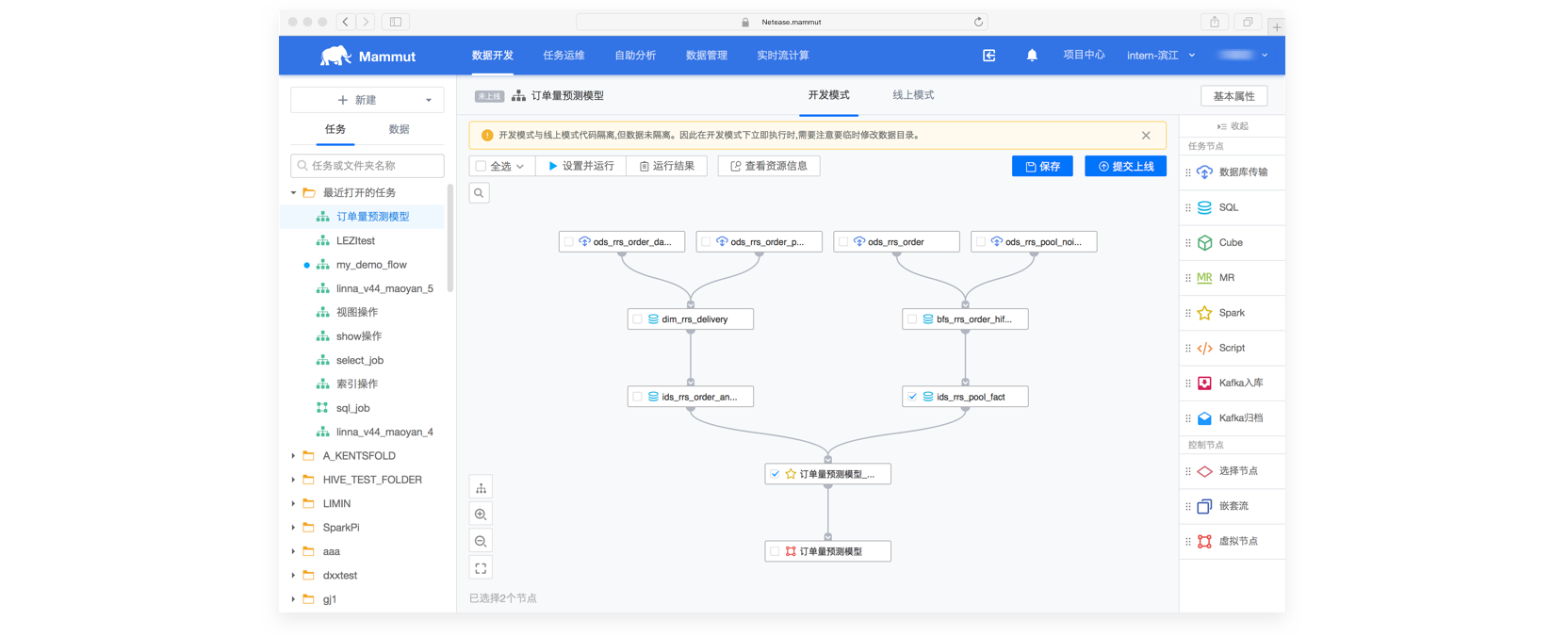Click the fullscreen canvas icon
The height and width of the screenshot is (637, 1568).
481,568
